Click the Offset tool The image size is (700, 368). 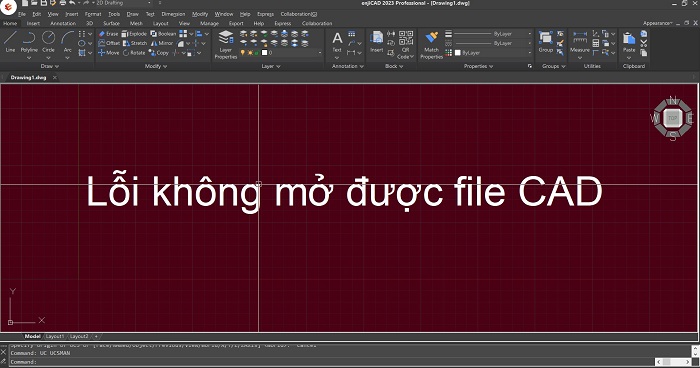tap(108, 43)
